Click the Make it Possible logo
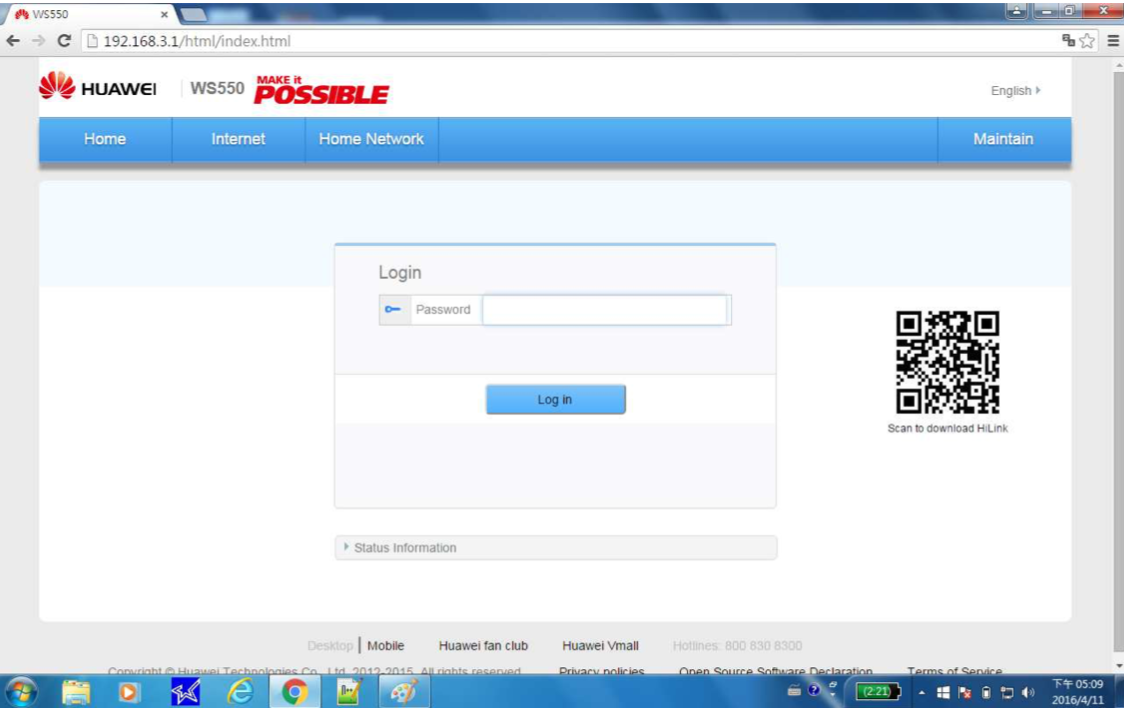This screenshot has height=708, width=1124. (321, 90)
